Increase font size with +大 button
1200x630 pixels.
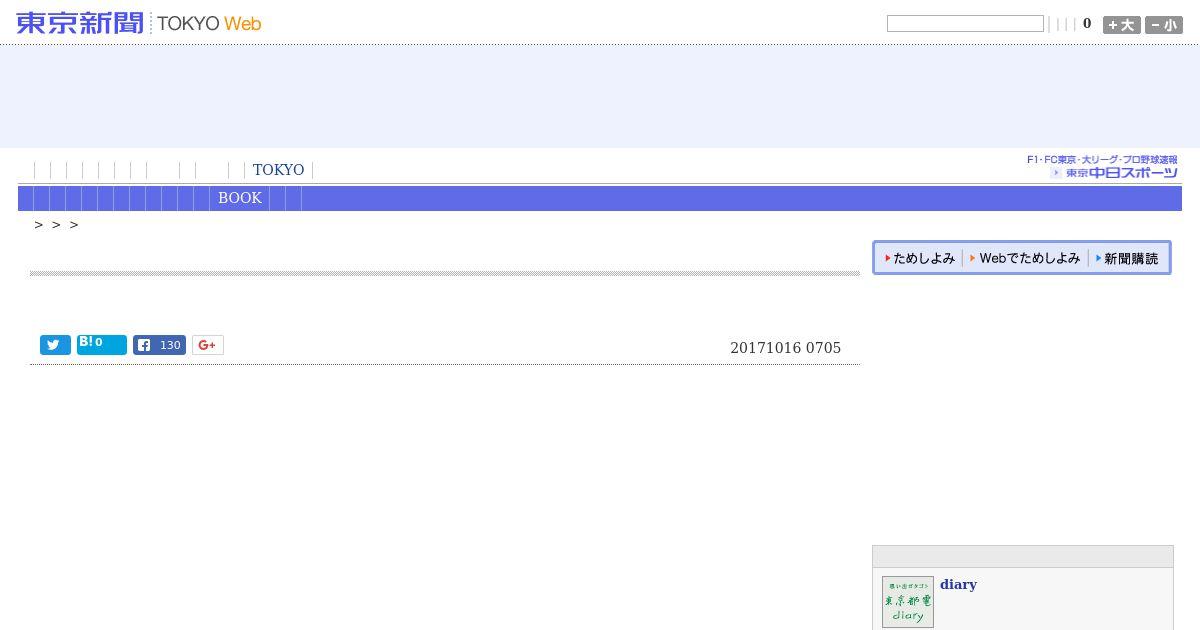(x=1121, y=25)
